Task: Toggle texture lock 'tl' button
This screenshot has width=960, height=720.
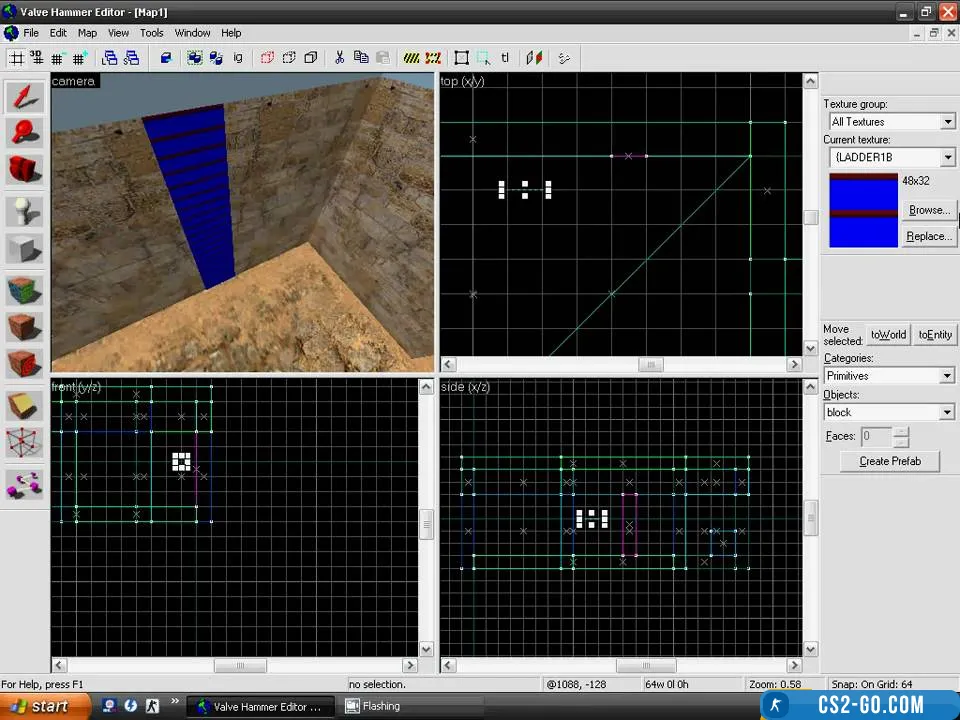Action: click(505, 58)
